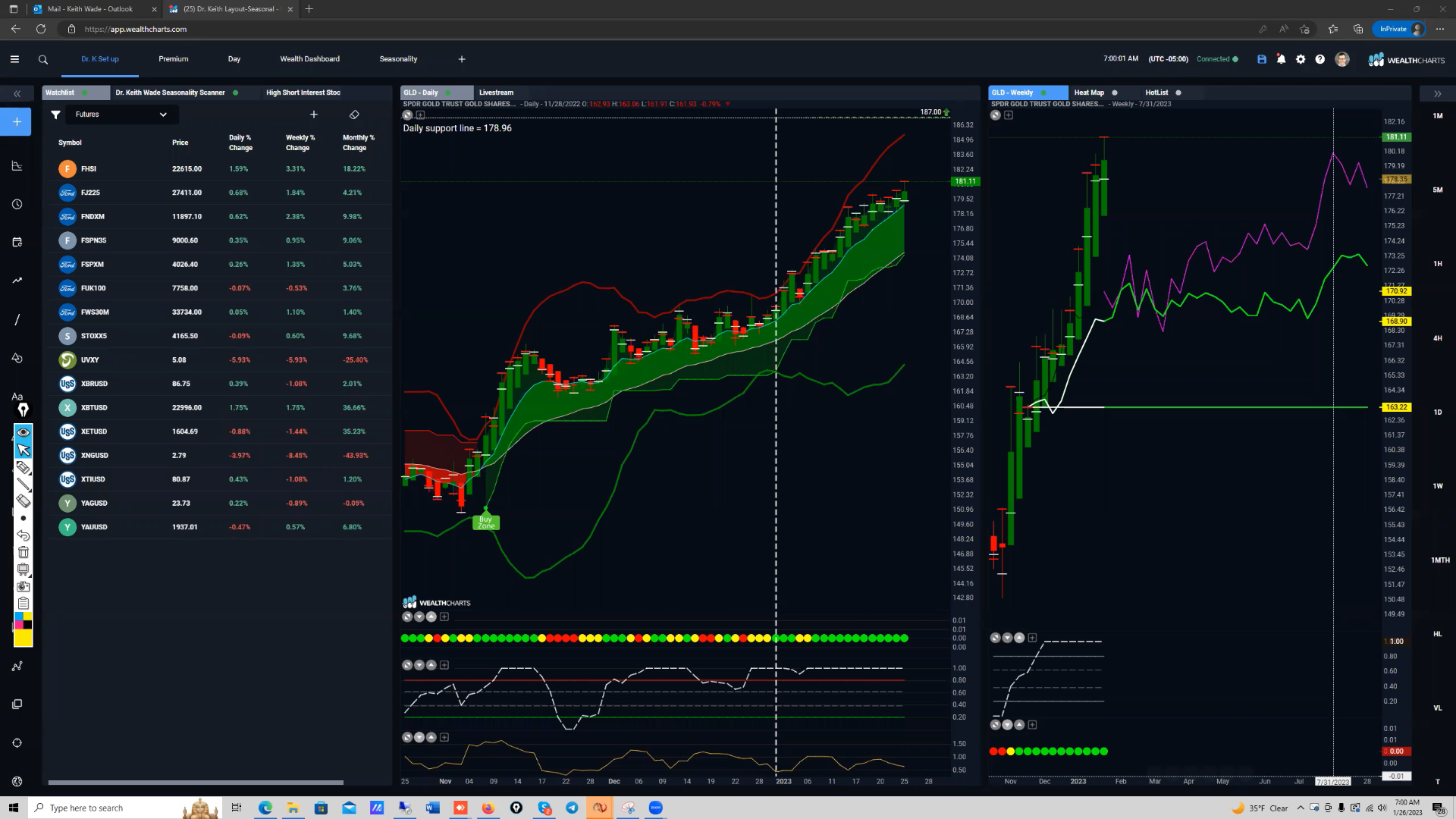This screenshot has width=1456, height=819.
Task: Save the layout with the disk icon
Action: pyautogui.click(x=1262, y=59)
